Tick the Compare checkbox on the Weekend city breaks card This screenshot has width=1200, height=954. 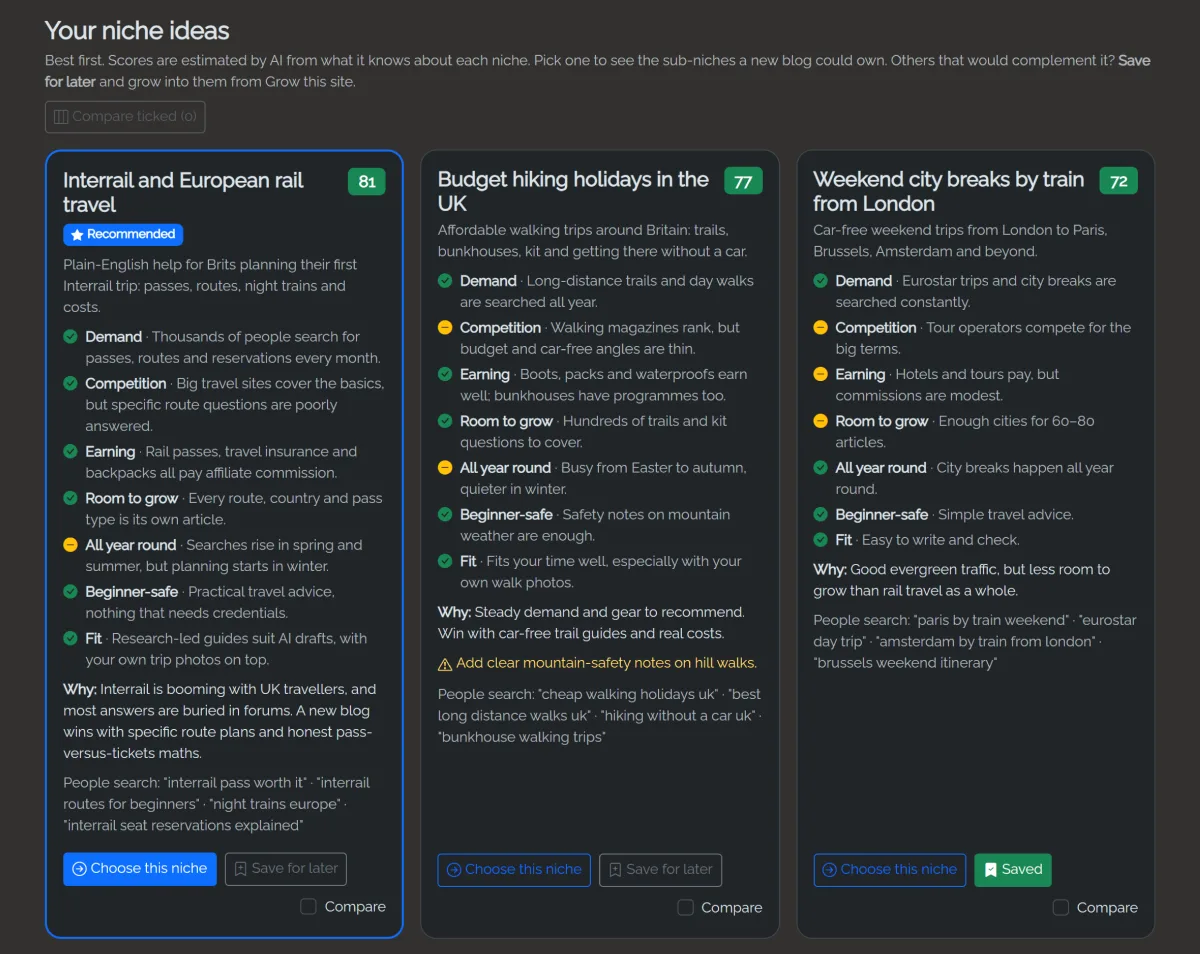coord(1060,907)
